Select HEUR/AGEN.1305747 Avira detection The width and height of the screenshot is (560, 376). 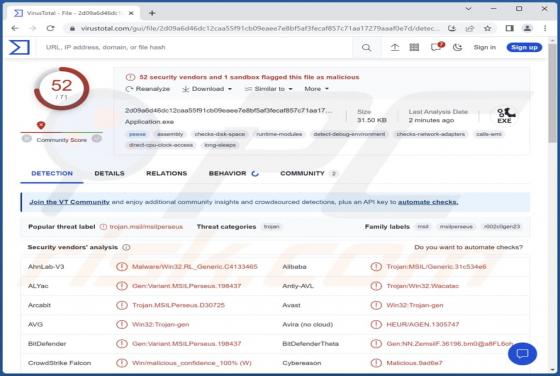click(x=422, y=324)
